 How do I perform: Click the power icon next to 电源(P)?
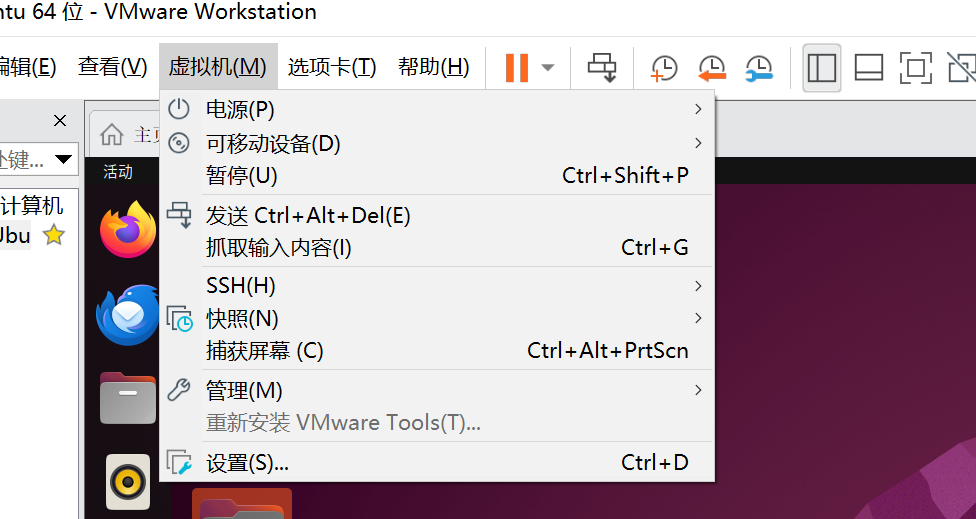179,109
